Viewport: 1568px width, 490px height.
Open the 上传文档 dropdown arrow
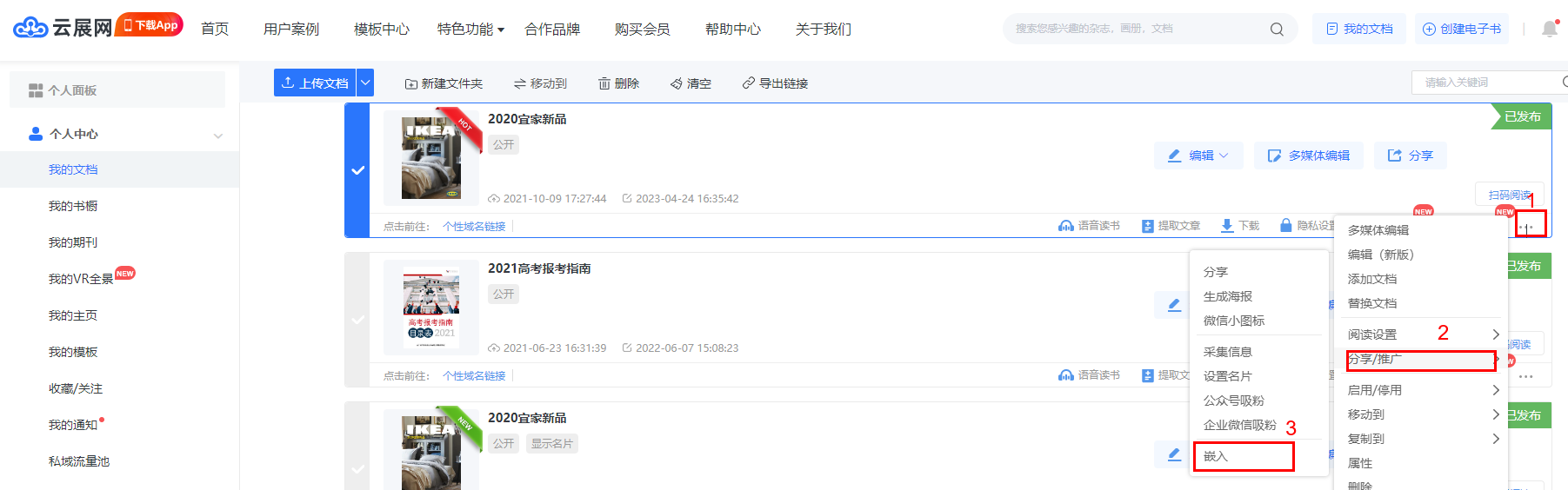[365, 83]
